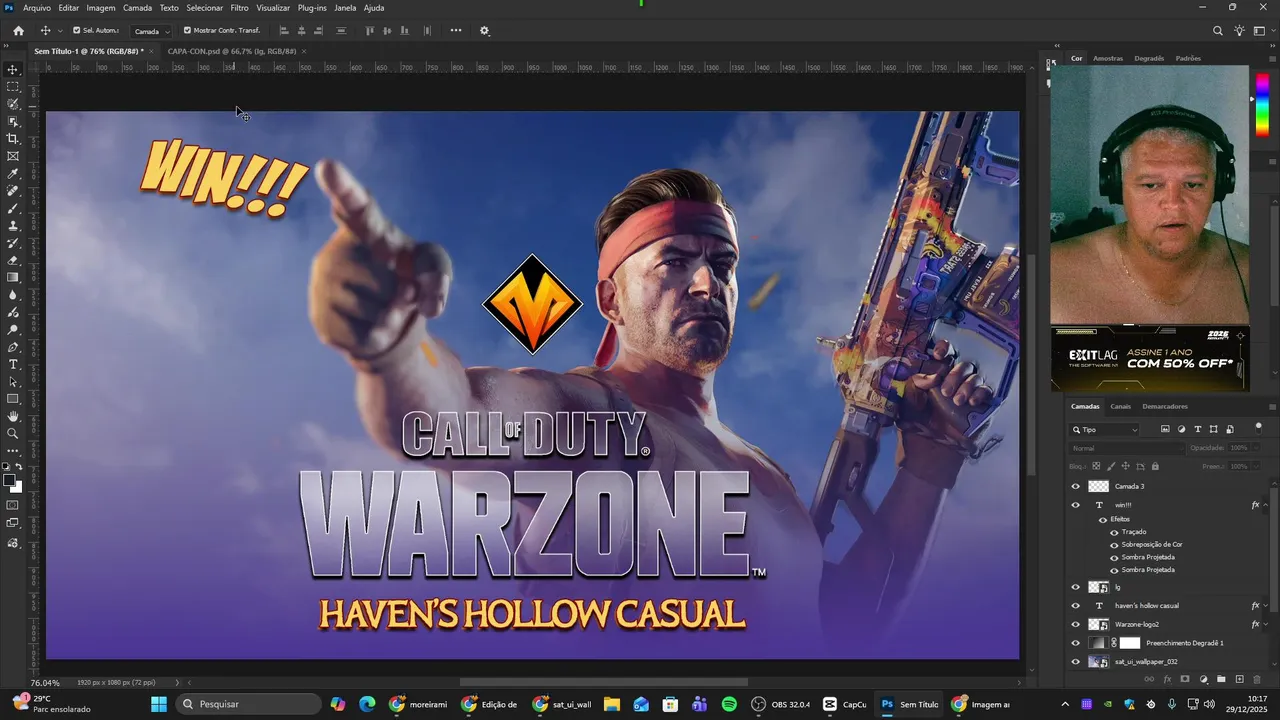Image resolution: width=1280 pixels, height=720 pixels.
Task: Hide the Traçado effect
Action: coord(1114,532)
